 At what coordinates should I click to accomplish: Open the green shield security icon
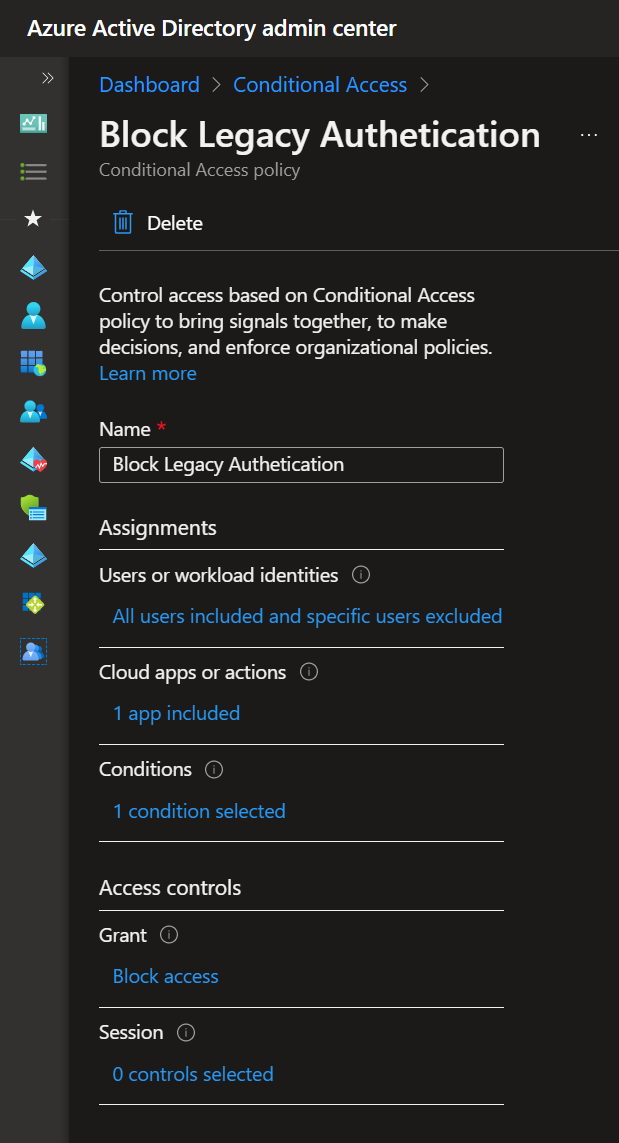(x=34, y=508)
